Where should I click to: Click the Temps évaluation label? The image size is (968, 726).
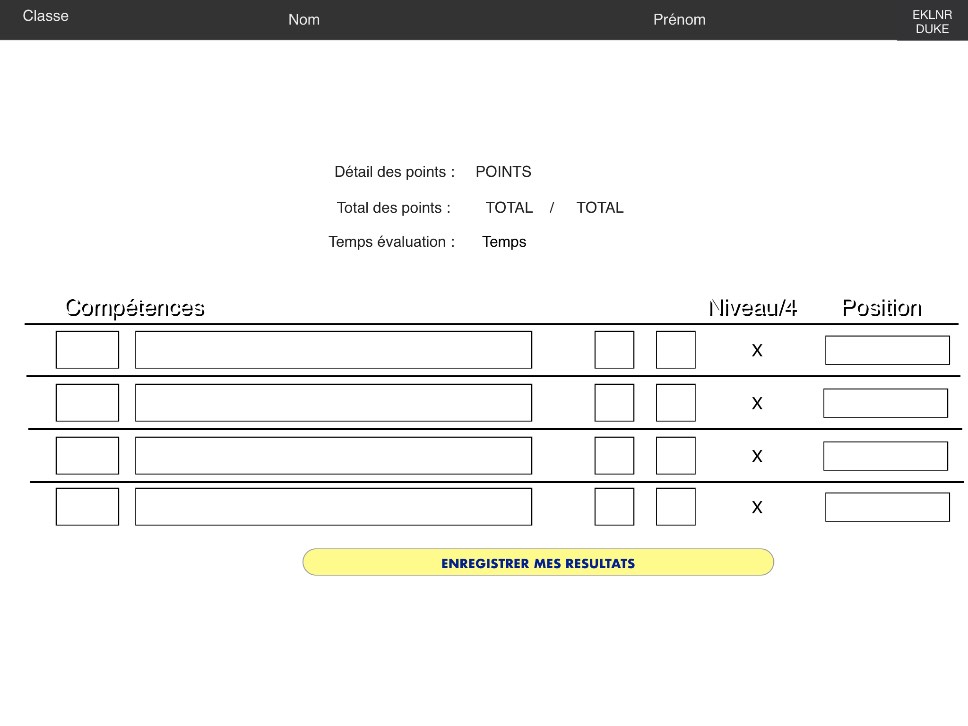click(391, 242)
